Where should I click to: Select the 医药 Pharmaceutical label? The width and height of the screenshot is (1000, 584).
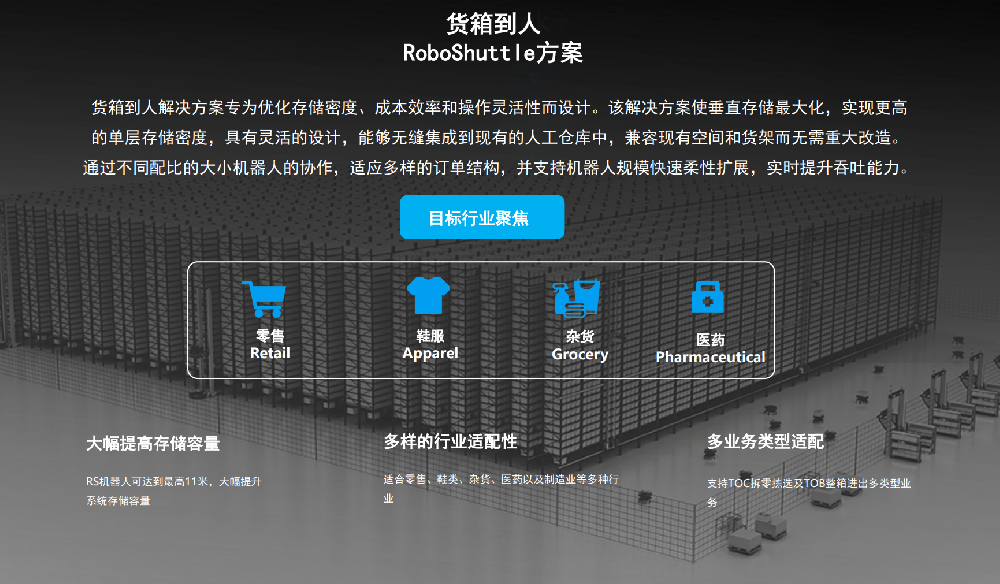pos(710,349)
